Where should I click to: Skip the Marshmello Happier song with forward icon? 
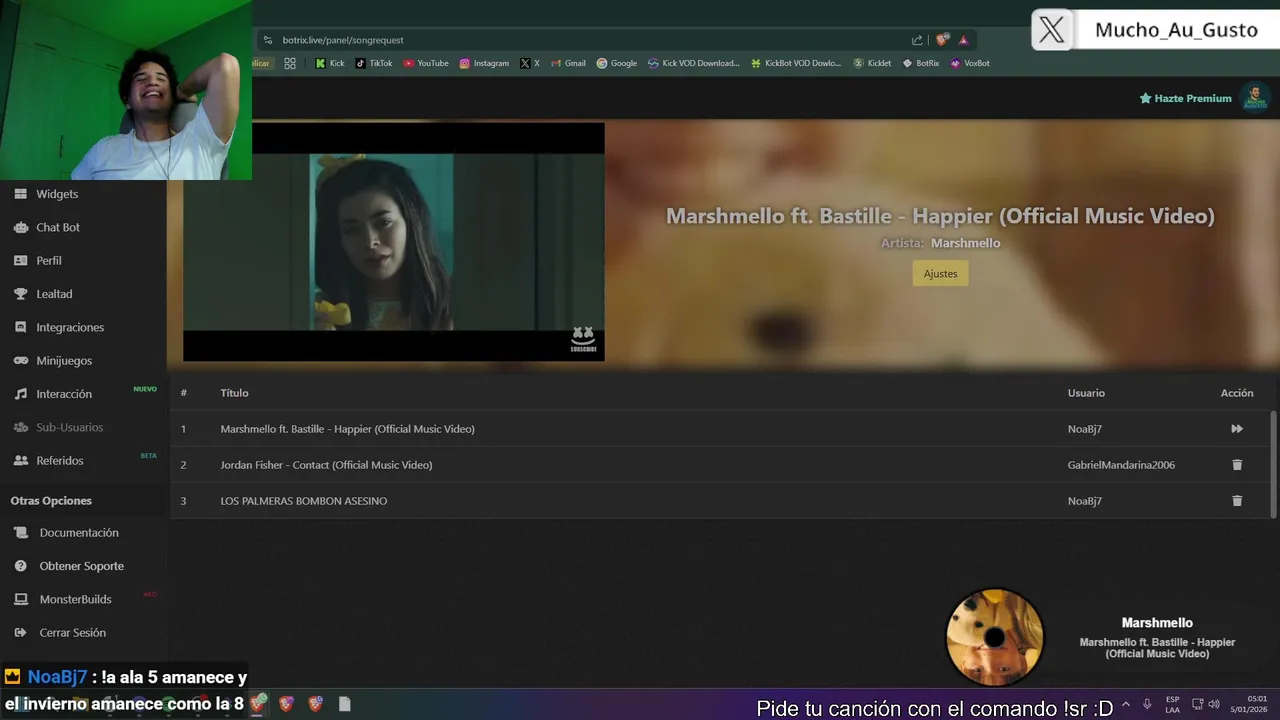(1237, 429)
